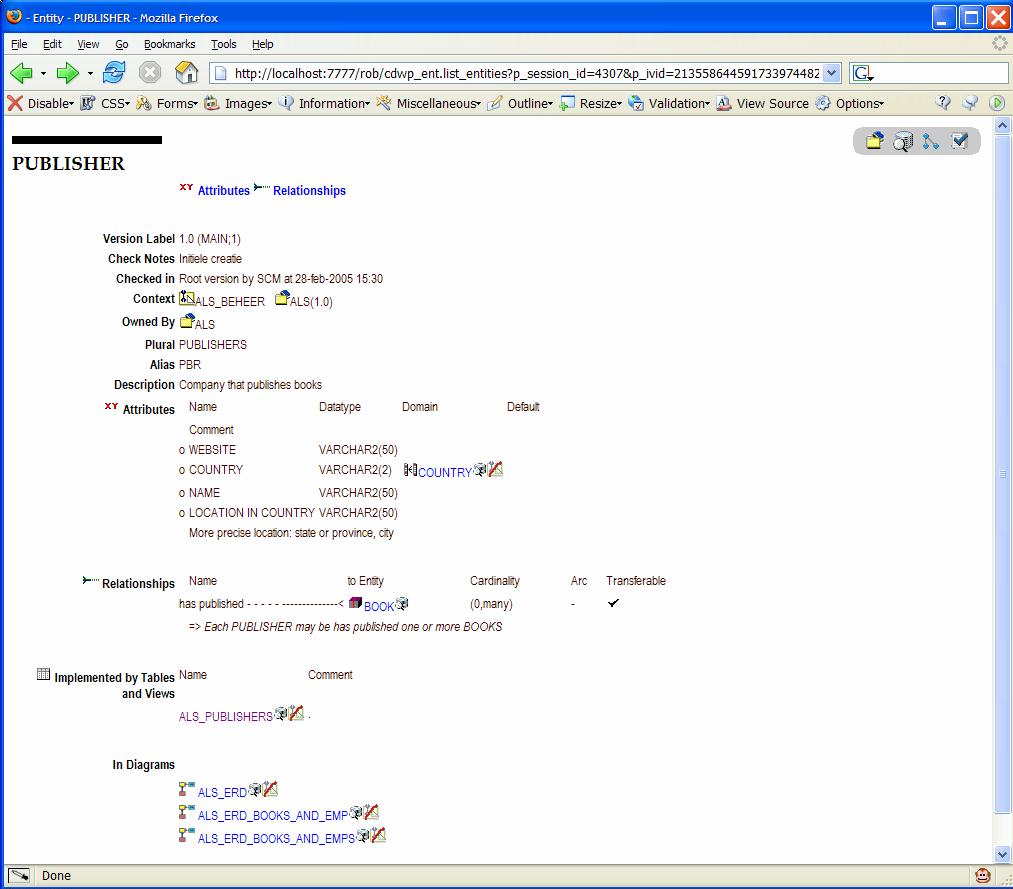1013x889 pixels.
Task: Click the chart icon beside the ALS_PUBLISHERS link
Action: pos(297,714)
